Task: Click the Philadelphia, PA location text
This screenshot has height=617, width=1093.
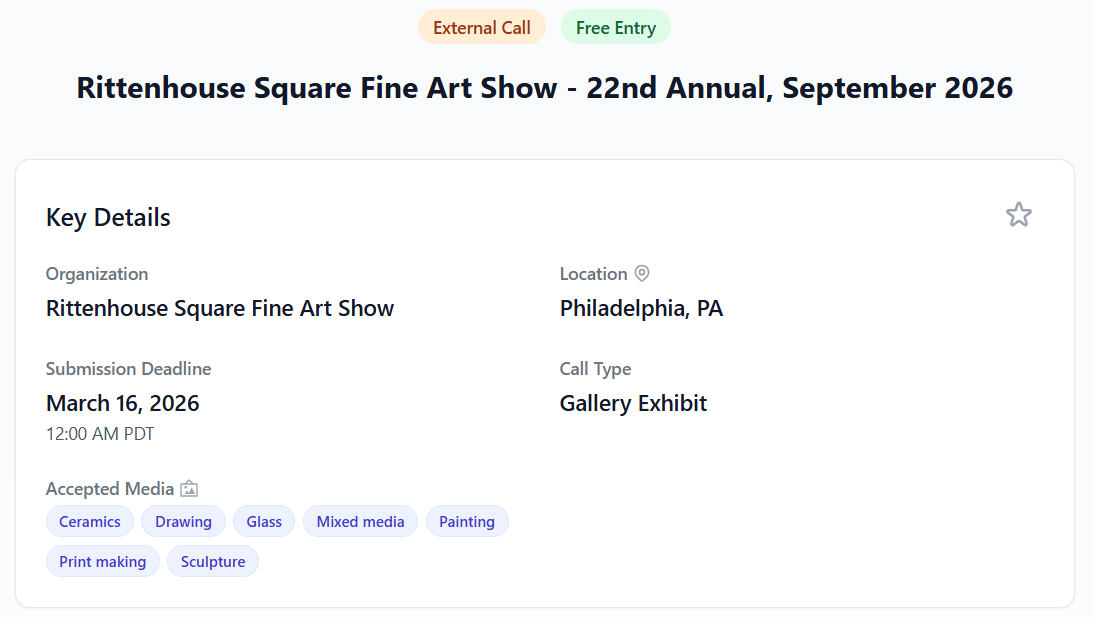Action: click(x=641, y=308)
